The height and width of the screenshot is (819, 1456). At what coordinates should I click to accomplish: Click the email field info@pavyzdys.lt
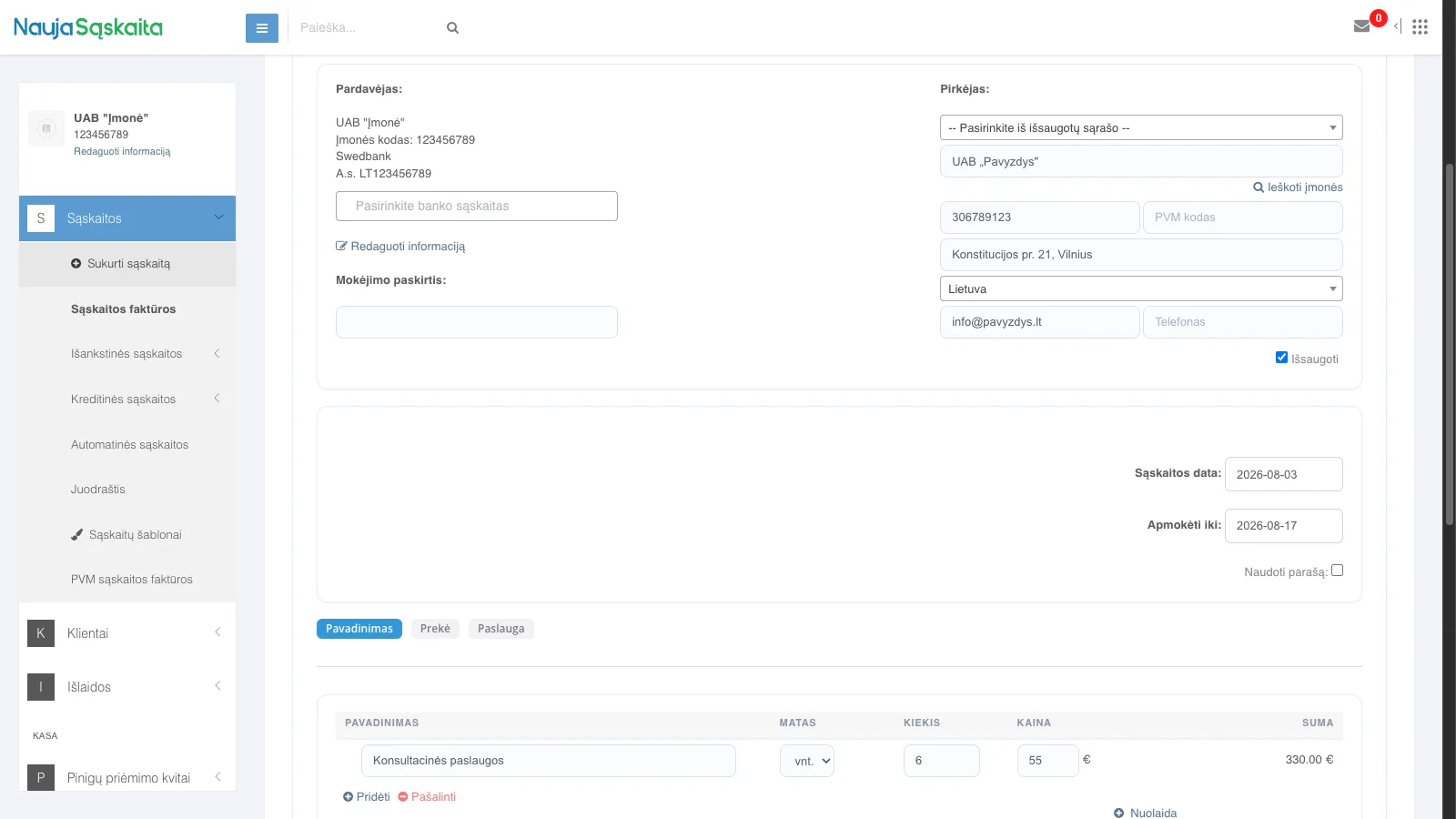click(x=1040, y=322)
